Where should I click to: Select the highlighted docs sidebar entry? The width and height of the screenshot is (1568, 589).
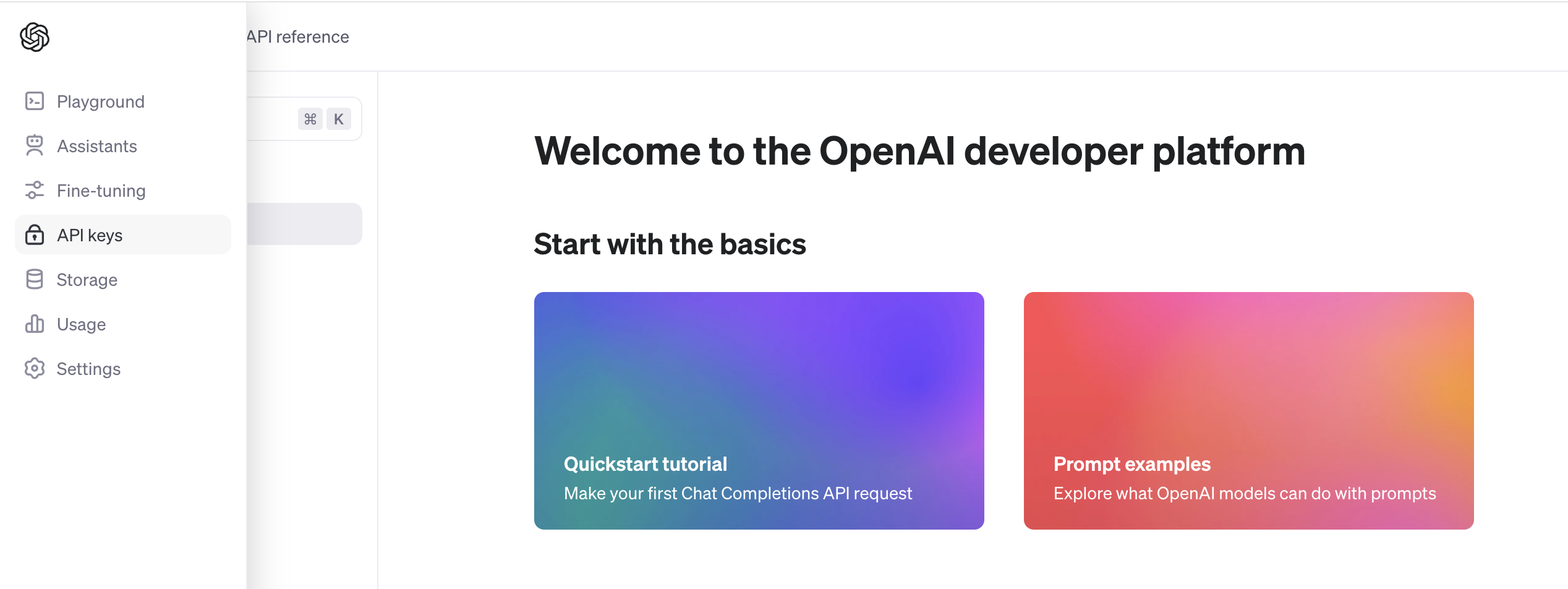pos(304,224)
